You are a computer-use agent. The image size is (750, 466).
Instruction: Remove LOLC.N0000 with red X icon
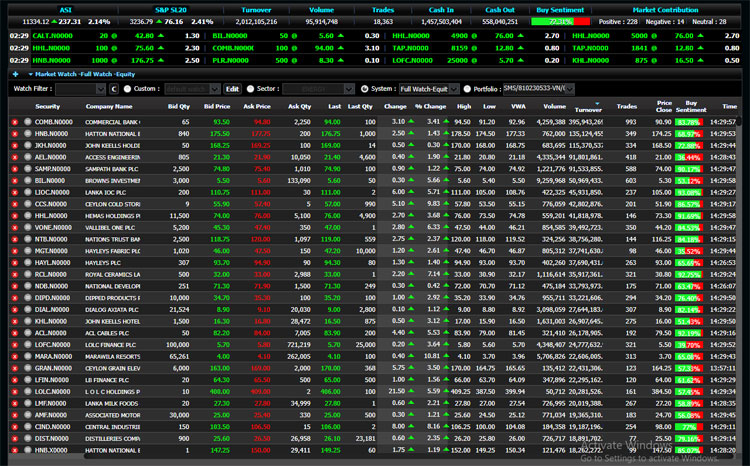(x=15, y=392)
